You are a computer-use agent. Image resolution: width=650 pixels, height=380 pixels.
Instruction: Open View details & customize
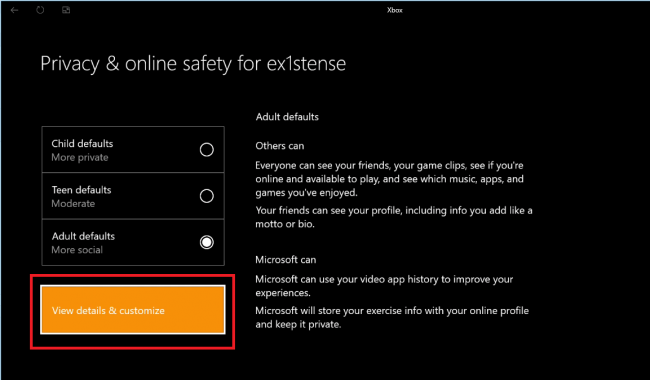click(x=133, y=310)
